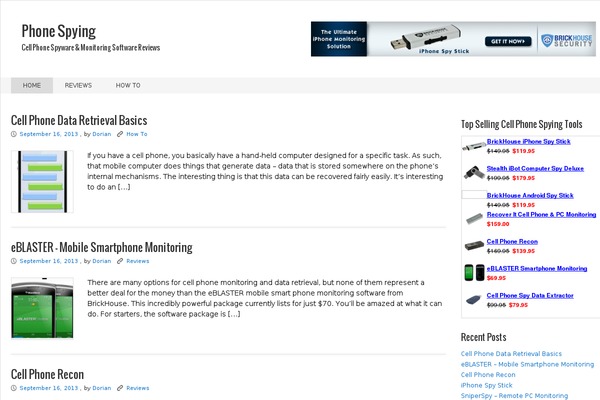600x400 pixels.
Task: Open the HOW TO menu item
Action: pyautogui.click(x=128, y=85)
